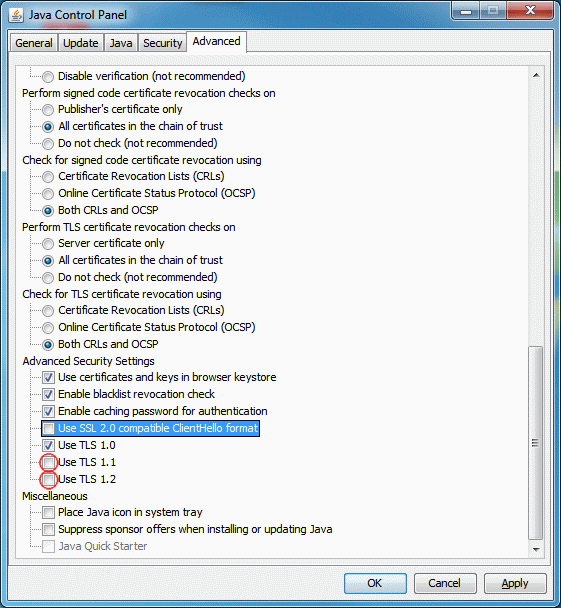Click the Advanced Security Settings heading
The height and width of the screenshot is (608, 561).
pos(88,361)
